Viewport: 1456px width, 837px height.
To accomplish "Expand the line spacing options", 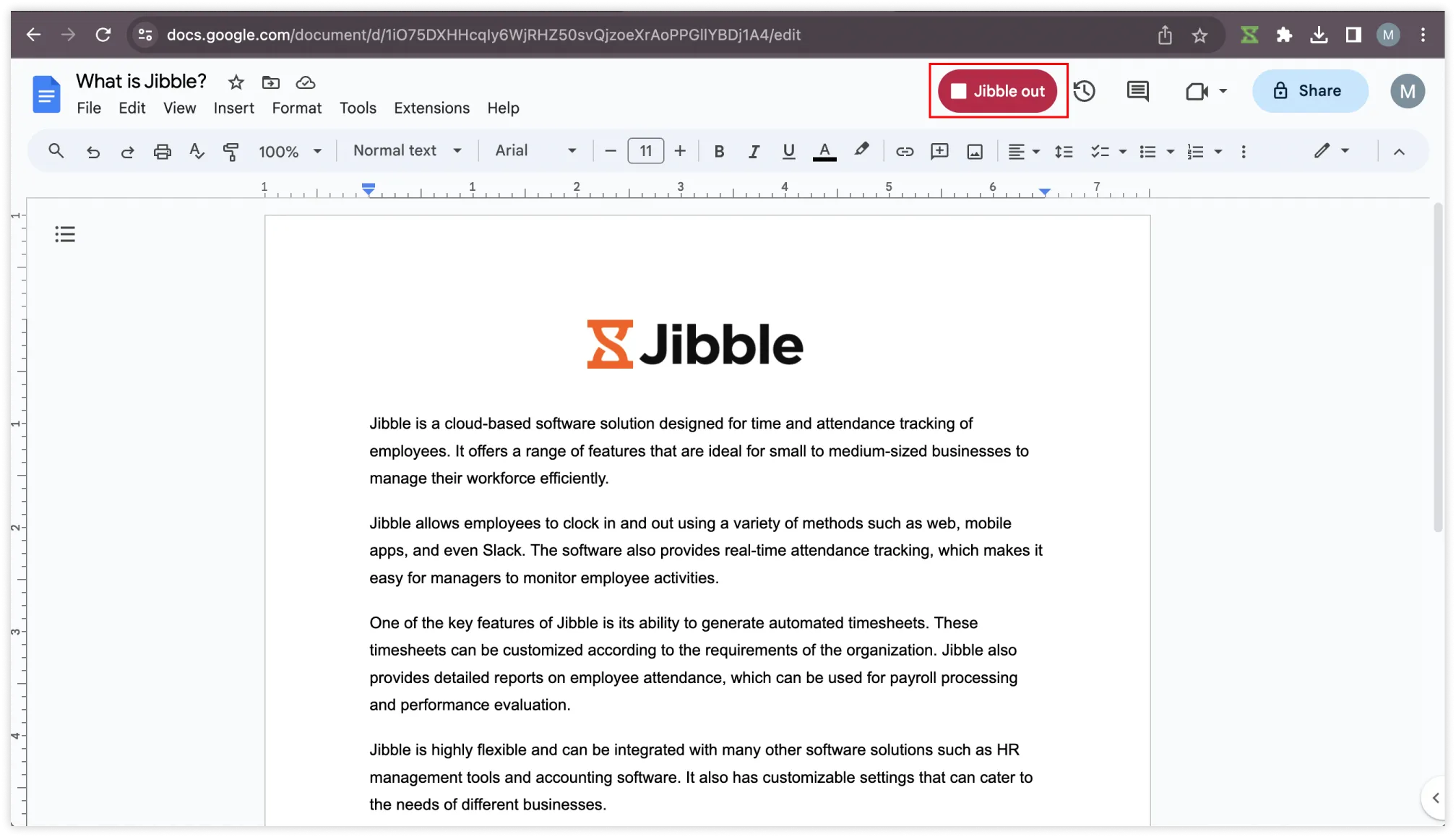I will click(x=1063, y=151).
